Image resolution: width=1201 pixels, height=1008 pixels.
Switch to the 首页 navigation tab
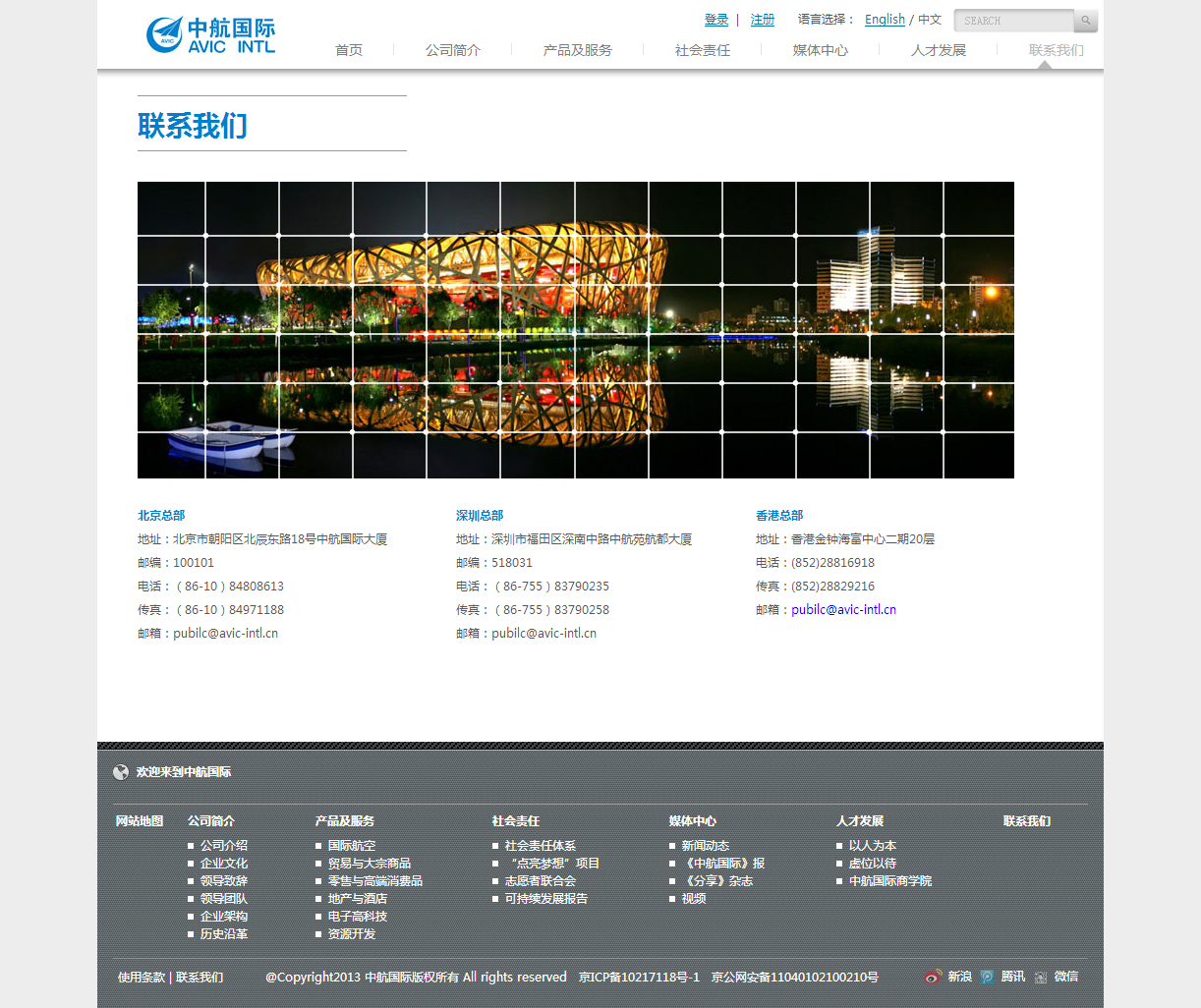pos(348,50)
